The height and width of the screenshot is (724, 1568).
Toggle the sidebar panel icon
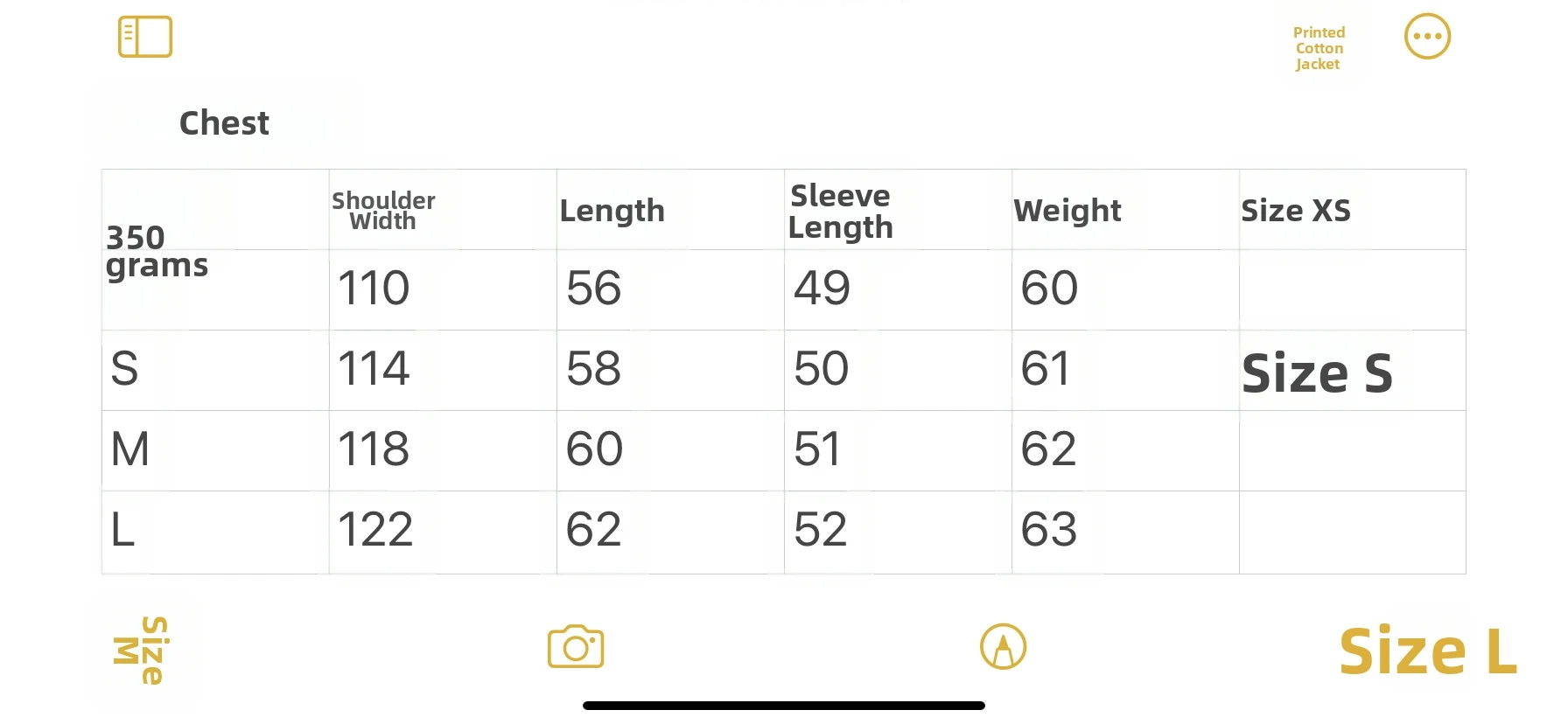(x=145, y=37)
